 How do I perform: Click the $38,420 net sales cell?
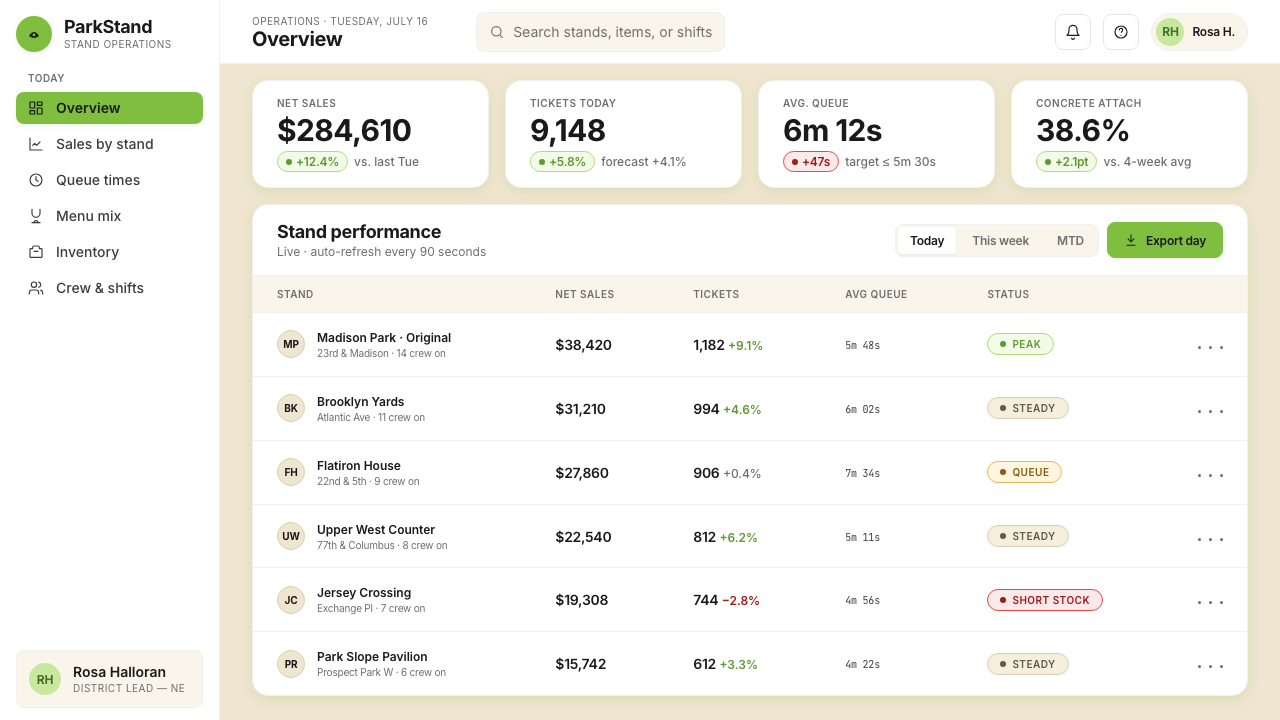click(x=583, y=345)
